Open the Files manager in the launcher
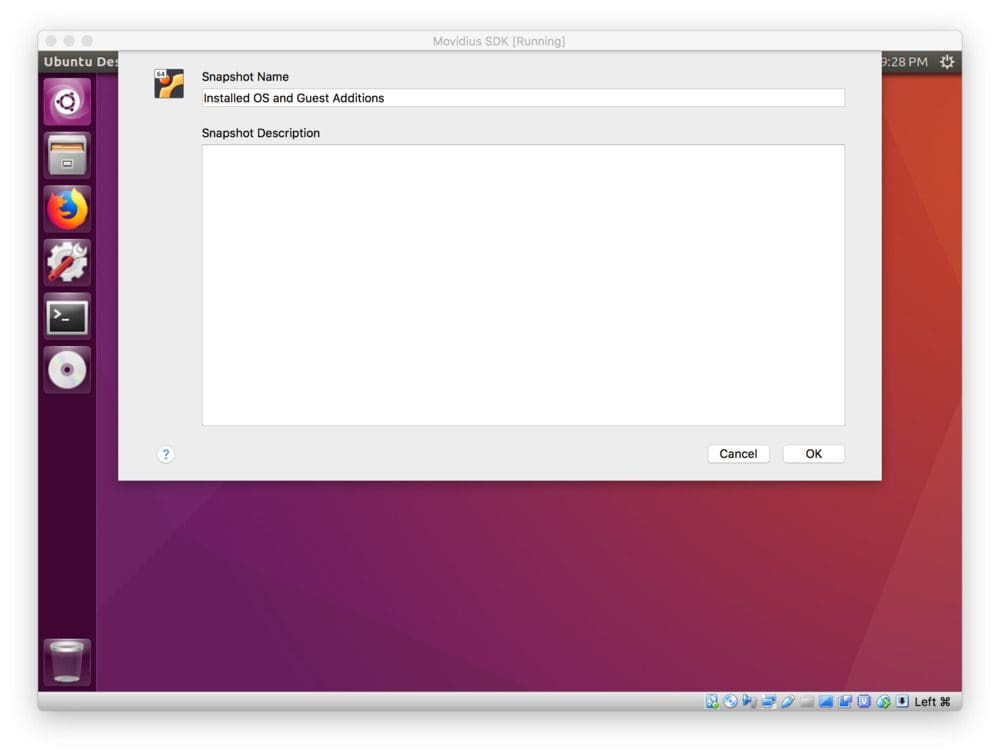 [67, 156]
